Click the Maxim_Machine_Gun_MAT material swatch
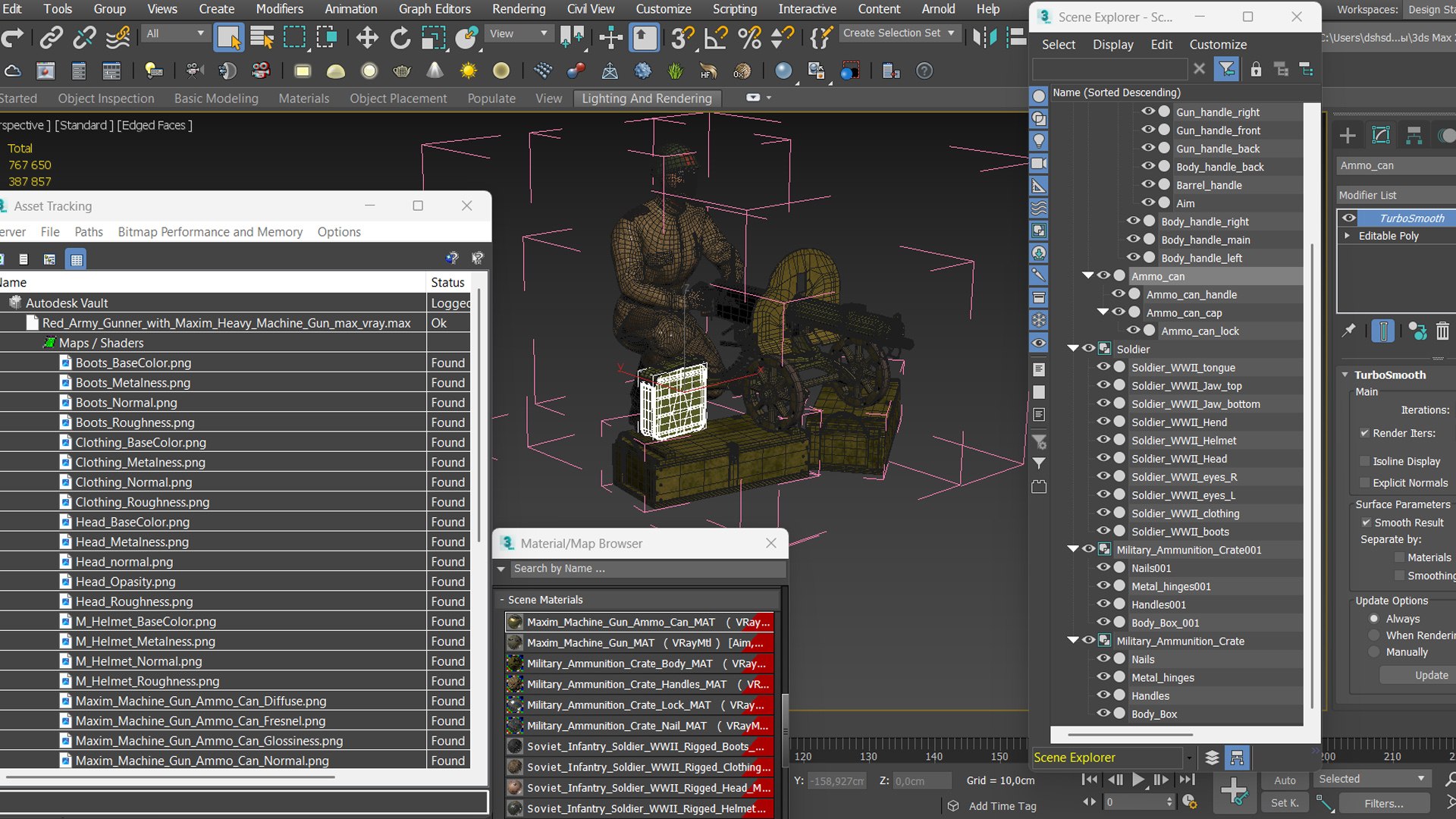1456x819 pixels. 515,643
